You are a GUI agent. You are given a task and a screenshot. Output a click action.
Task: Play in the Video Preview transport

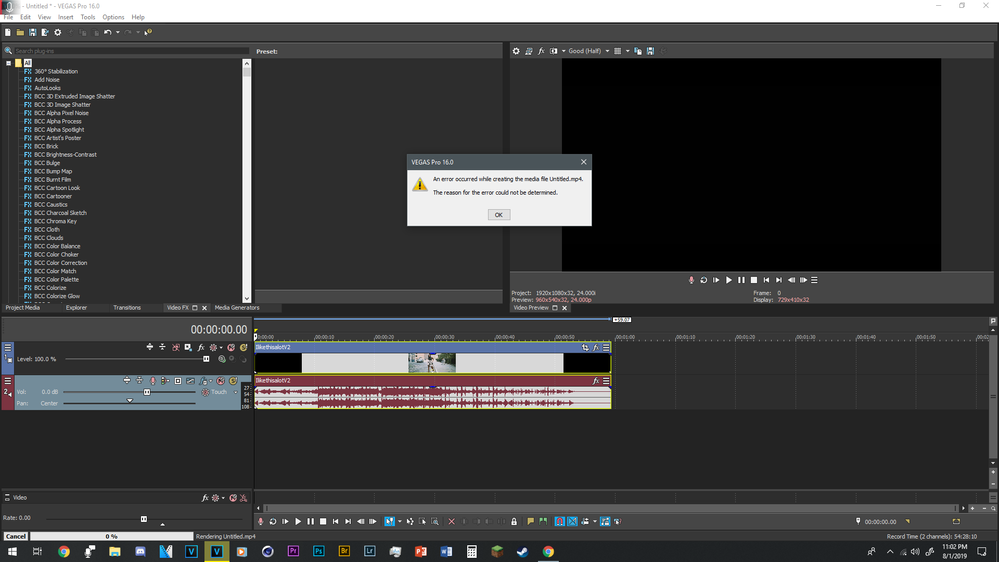(x=729, y=280)
